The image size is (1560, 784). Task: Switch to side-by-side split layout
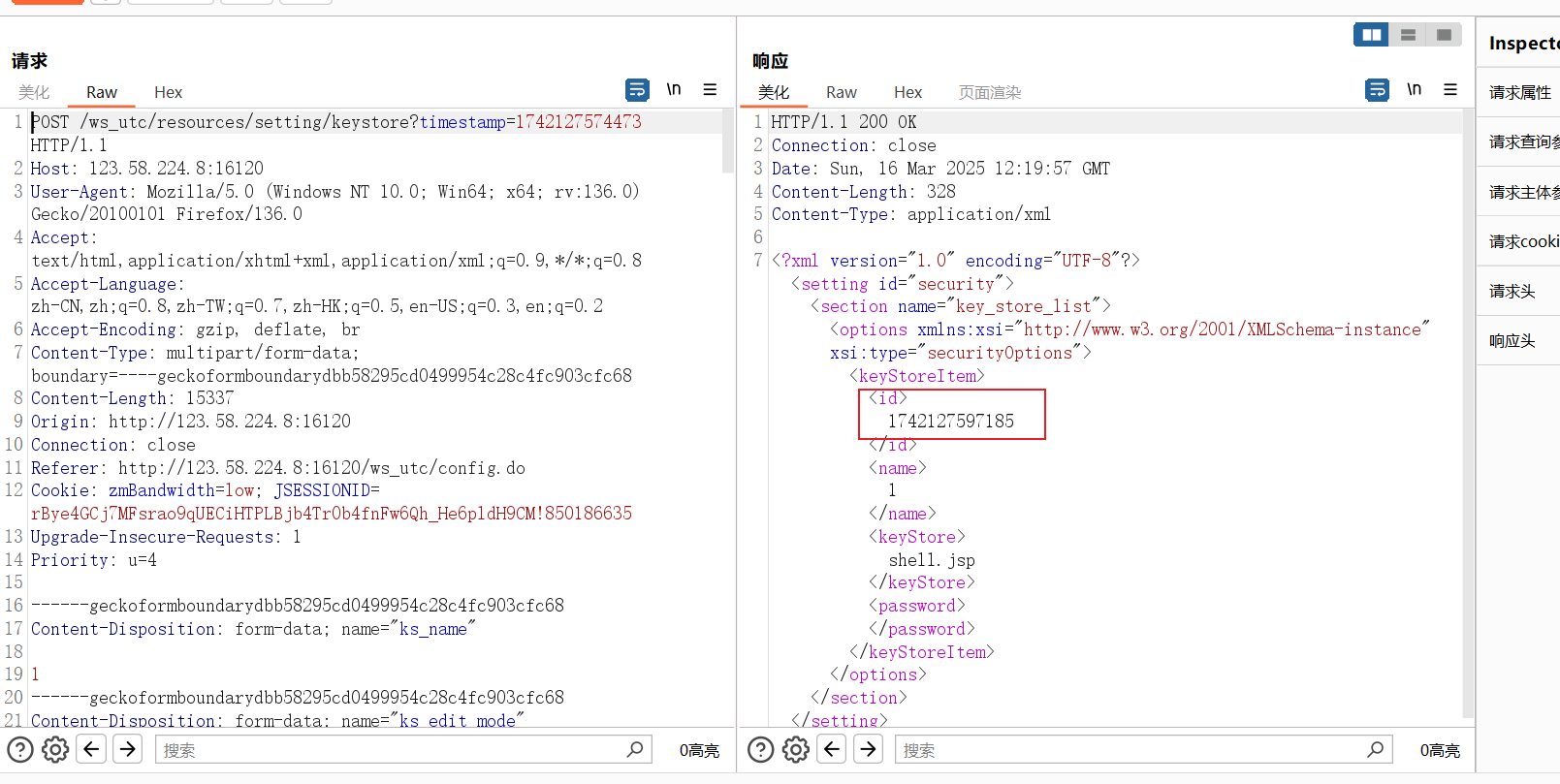pos(1372,35)
